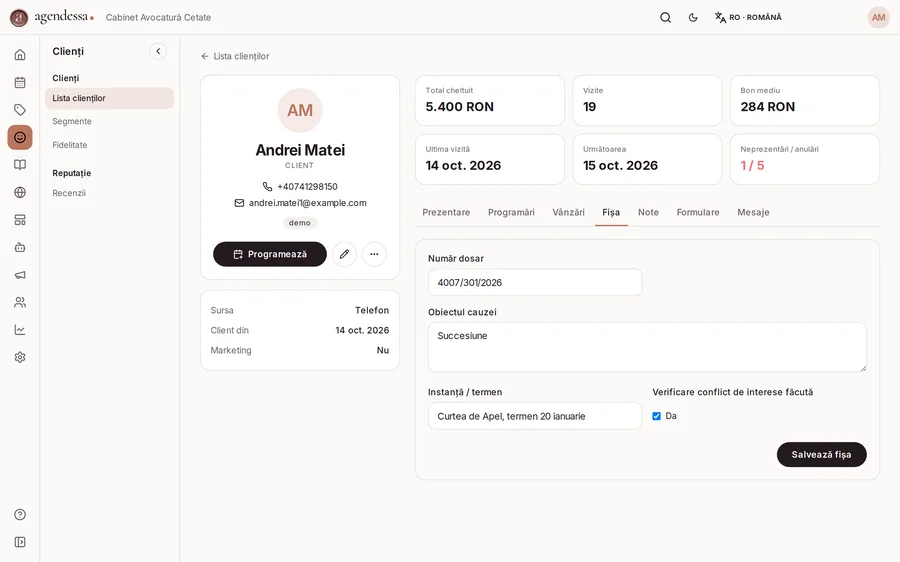900x562 pixels.
Task: Click the Neprezentări / anulări 1 / 5 card
Action: [805, 159]
